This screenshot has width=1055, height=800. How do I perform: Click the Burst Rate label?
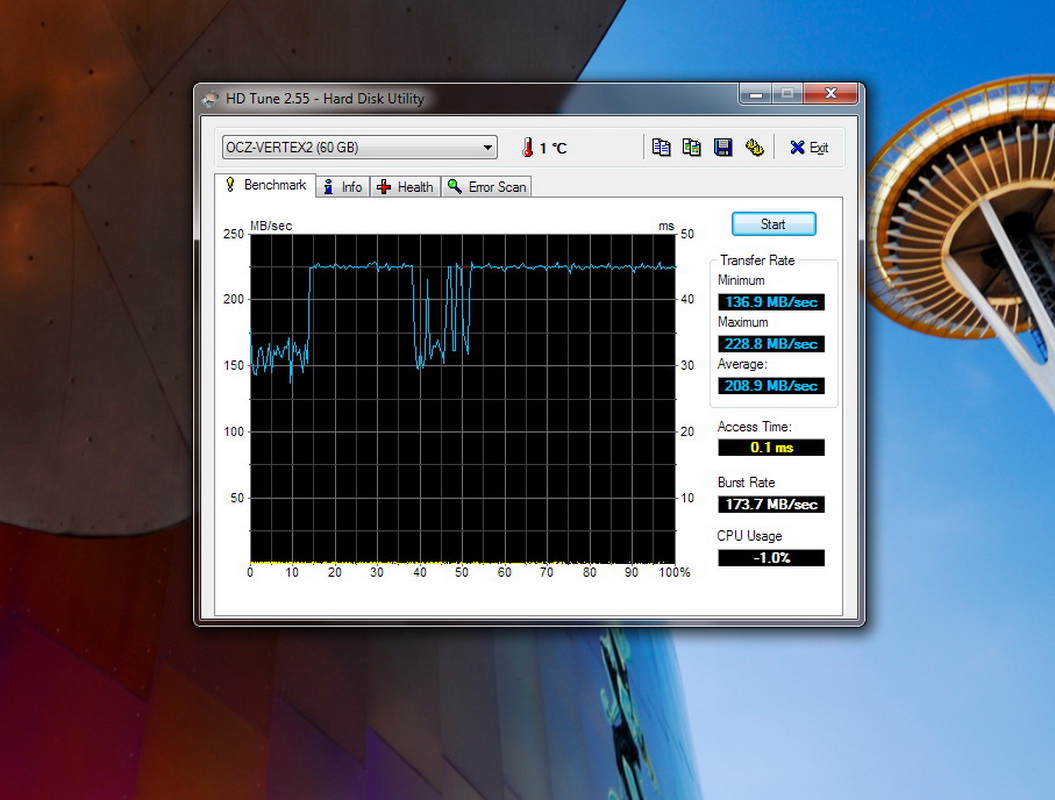click(746, 482)
